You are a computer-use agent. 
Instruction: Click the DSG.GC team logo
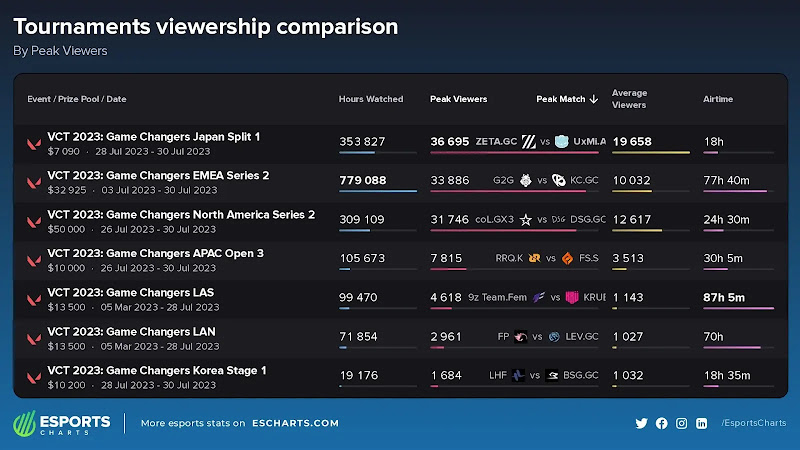558,219
